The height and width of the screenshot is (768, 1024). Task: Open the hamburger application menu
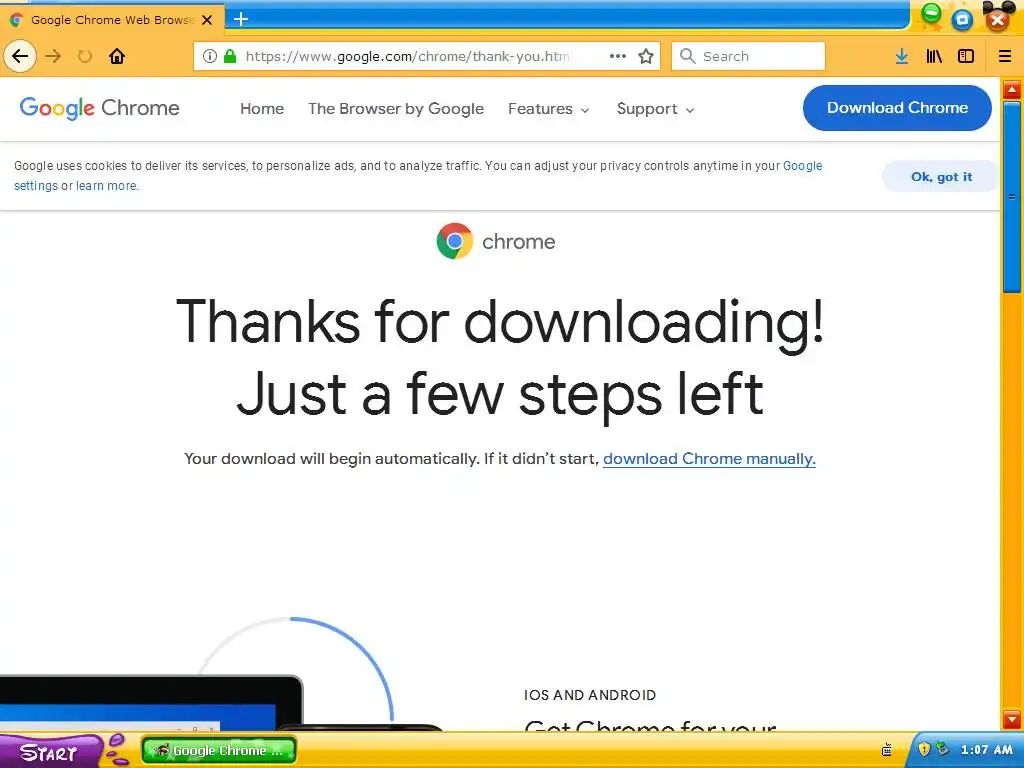tap(1005, 56)
